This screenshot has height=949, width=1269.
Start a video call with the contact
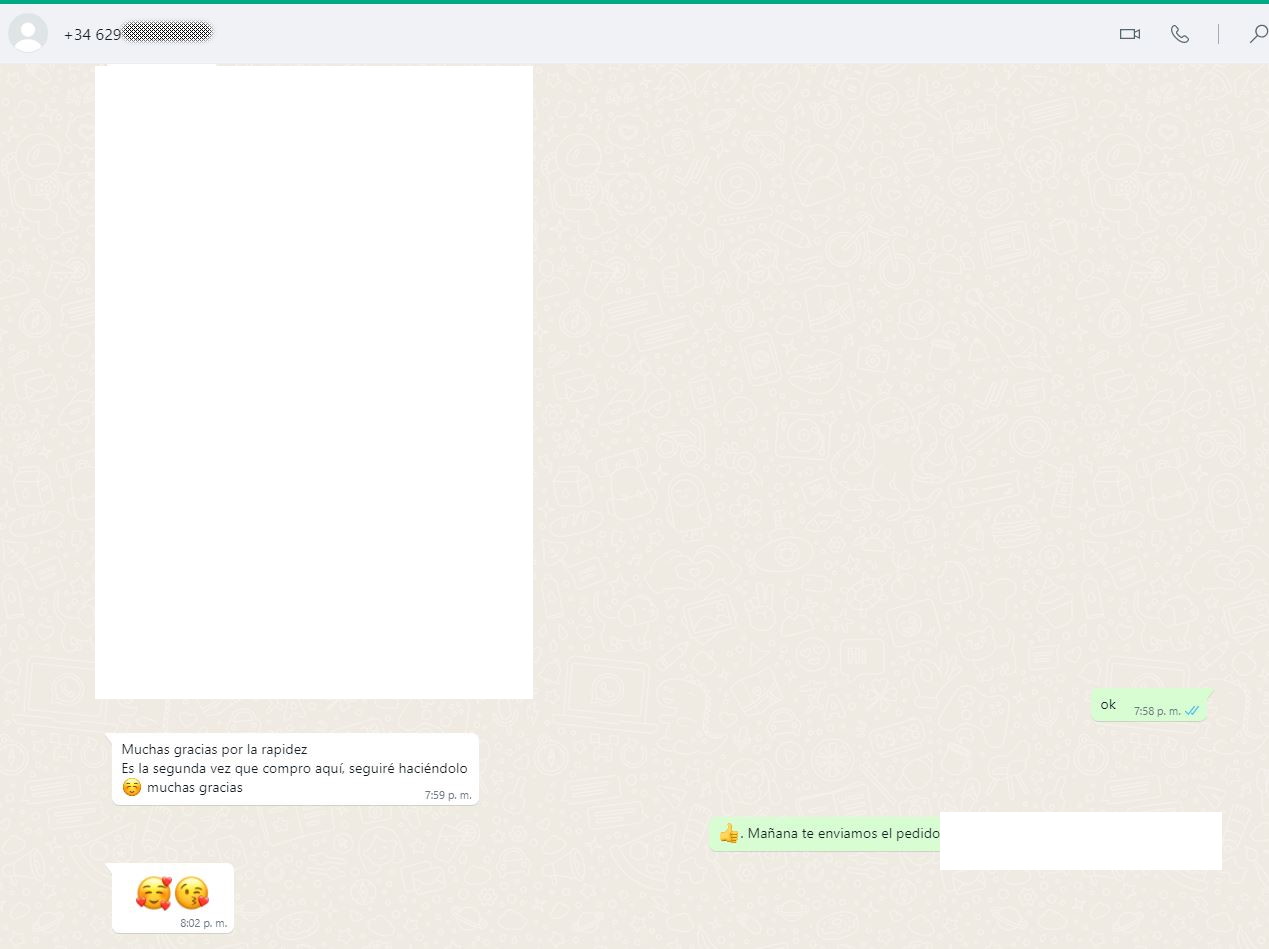point(1130,34)
